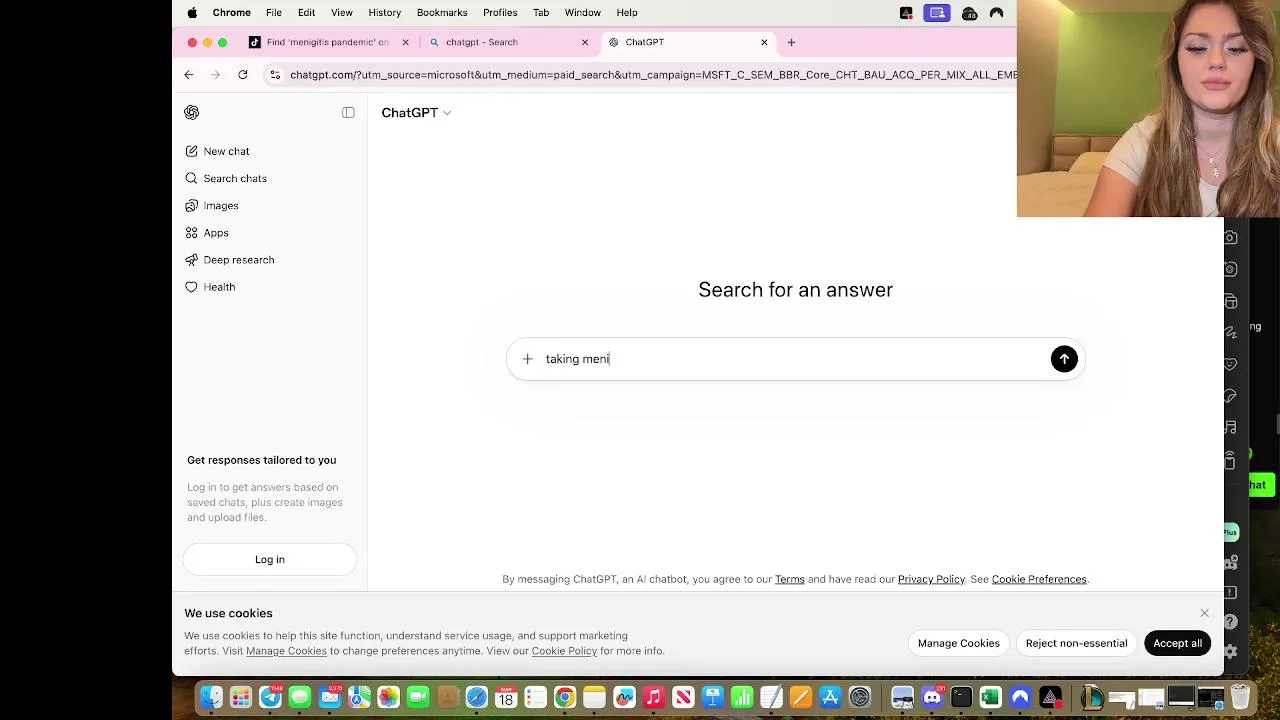Open Mail from the Dock
The width and height of the screenshot is (1280, 720).
(329, 697)
